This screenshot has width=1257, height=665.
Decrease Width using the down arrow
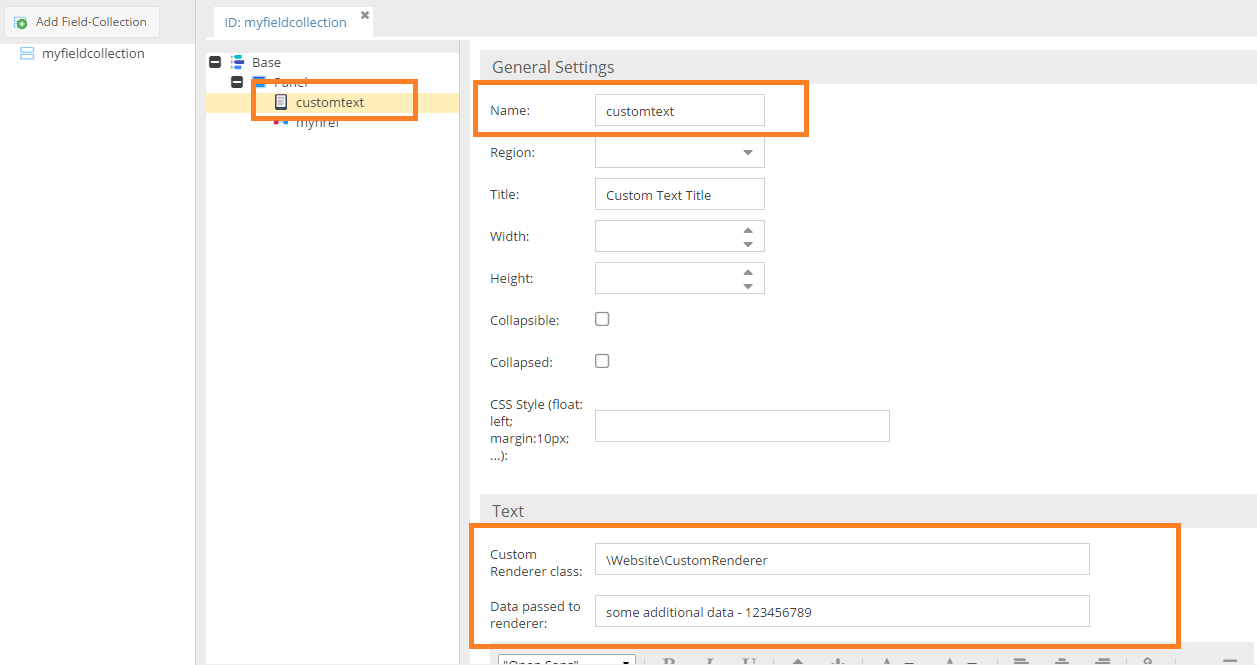(747, 244)
